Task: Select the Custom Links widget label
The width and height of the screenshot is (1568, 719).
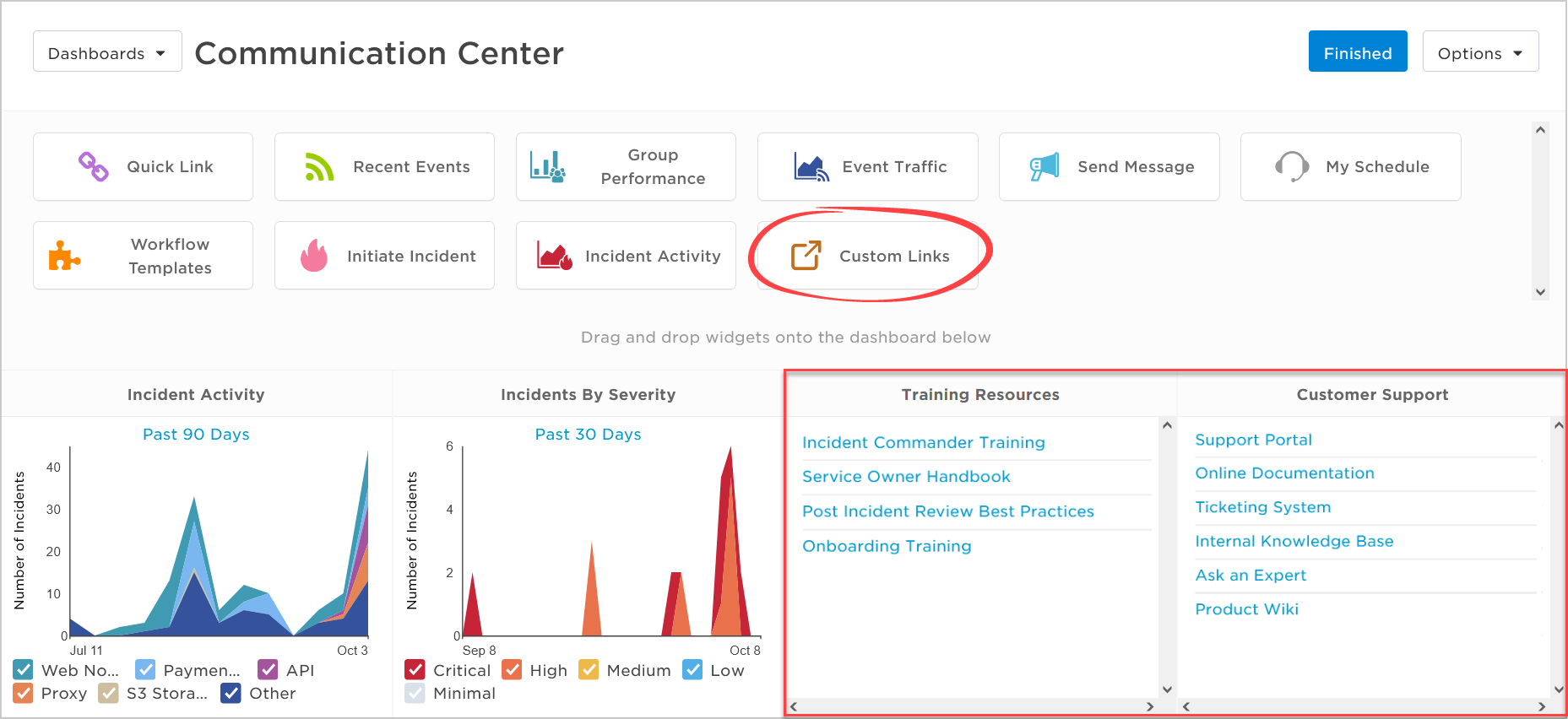Action: 894,256
